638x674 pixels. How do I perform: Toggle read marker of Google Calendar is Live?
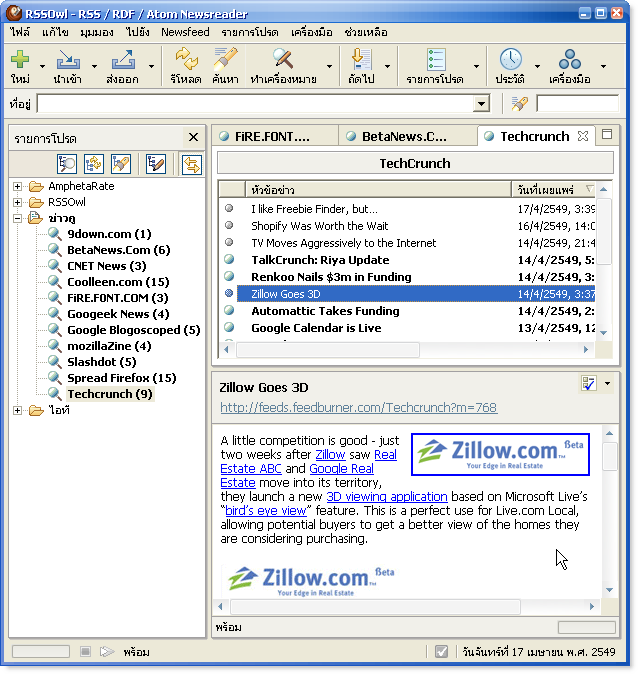click(x=229, y=328)
